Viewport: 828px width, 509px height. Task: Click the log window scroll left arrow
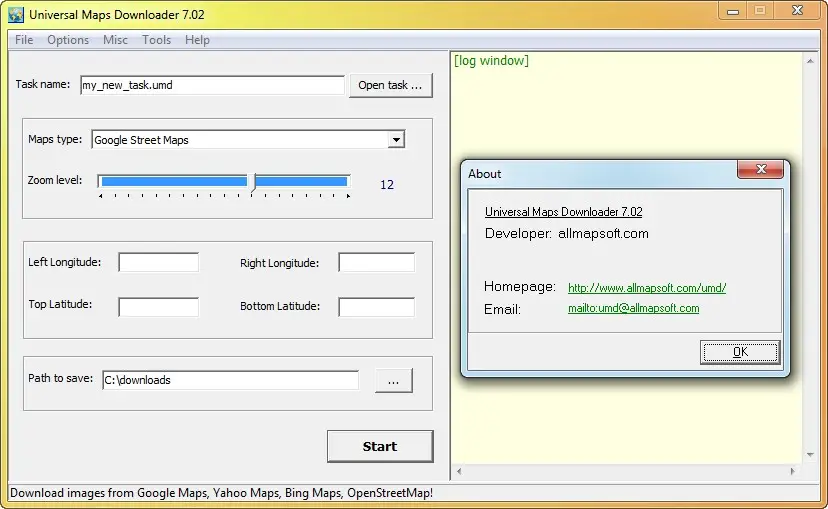[x=459, y=471]
